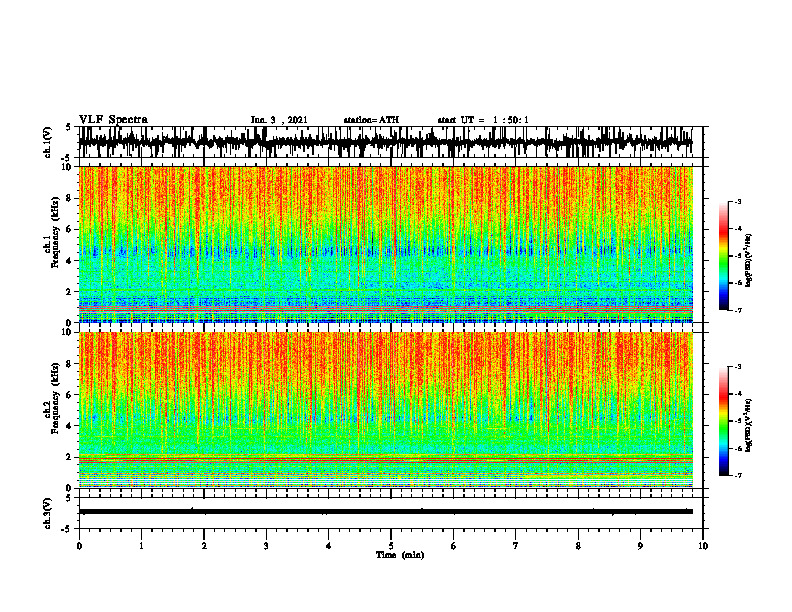Click the "6" frequency tick of ch.1 spectrogram
Image resolution: width=792 pixels, height=612 pixels.
pyautogui.click(x=70, y=229)
